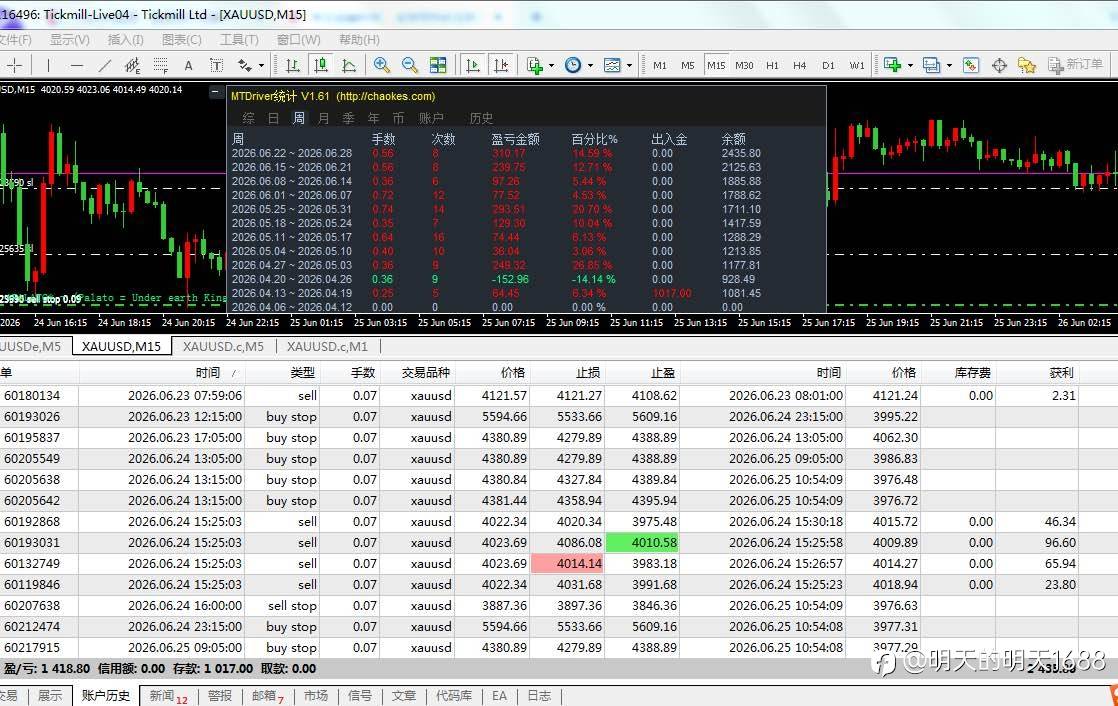Sort history by 时间 column header
This screenshot has width=1118, height=706.
[x=207, y=373]
